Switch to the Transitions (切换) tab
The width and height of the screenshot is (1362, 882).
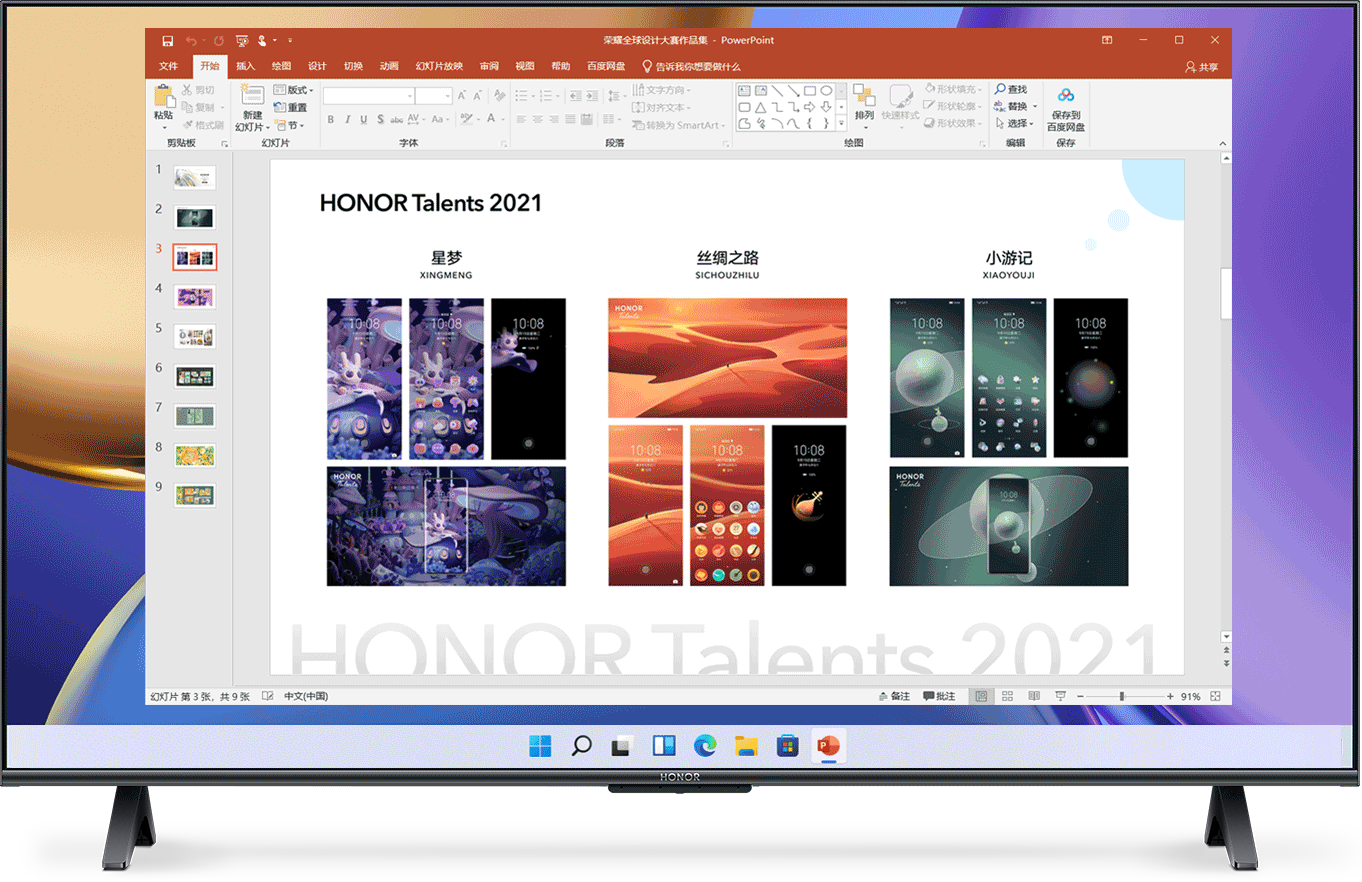pyautogui.click(x=353, y=66)
